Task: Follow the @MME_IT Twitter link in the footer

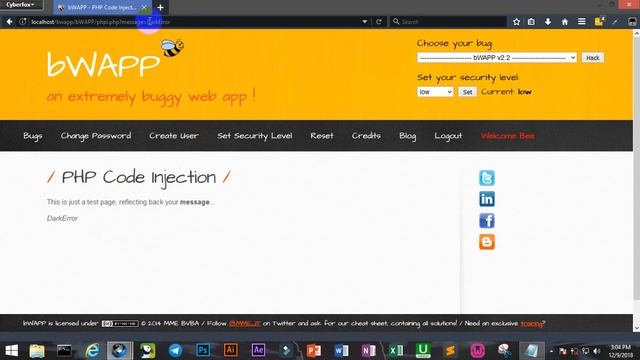Action: [x=244, y=323]
